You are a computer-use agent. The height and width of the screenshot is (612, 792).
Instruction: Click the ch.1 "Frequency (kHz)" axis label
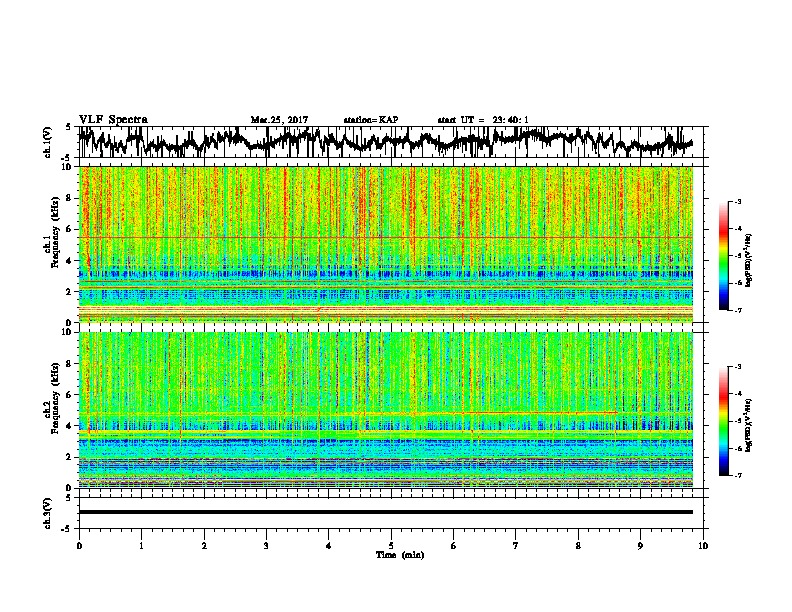tap(56, 233)
